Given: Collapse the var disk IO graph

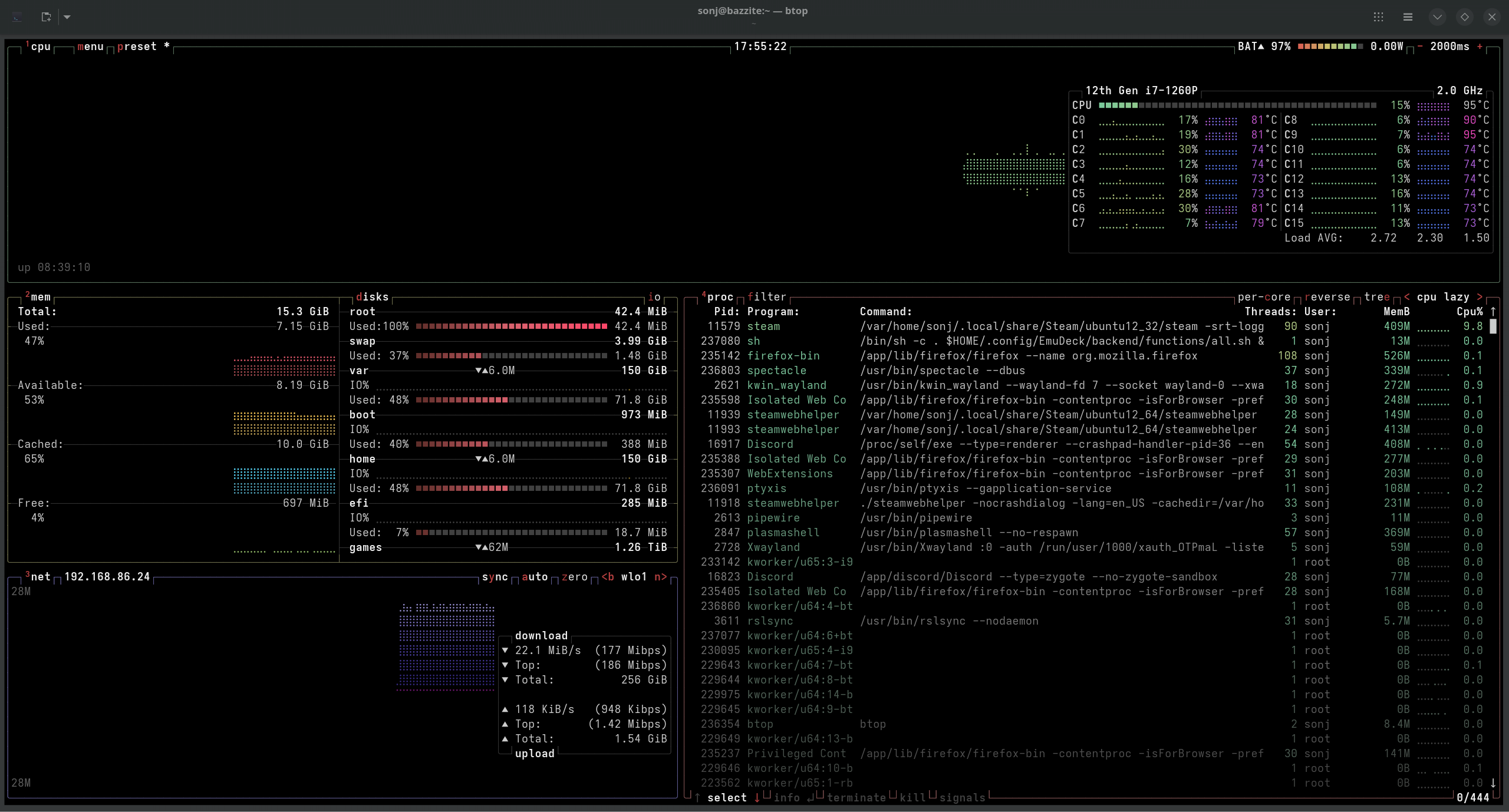Looking at the screenshot, I should point(479,370).
